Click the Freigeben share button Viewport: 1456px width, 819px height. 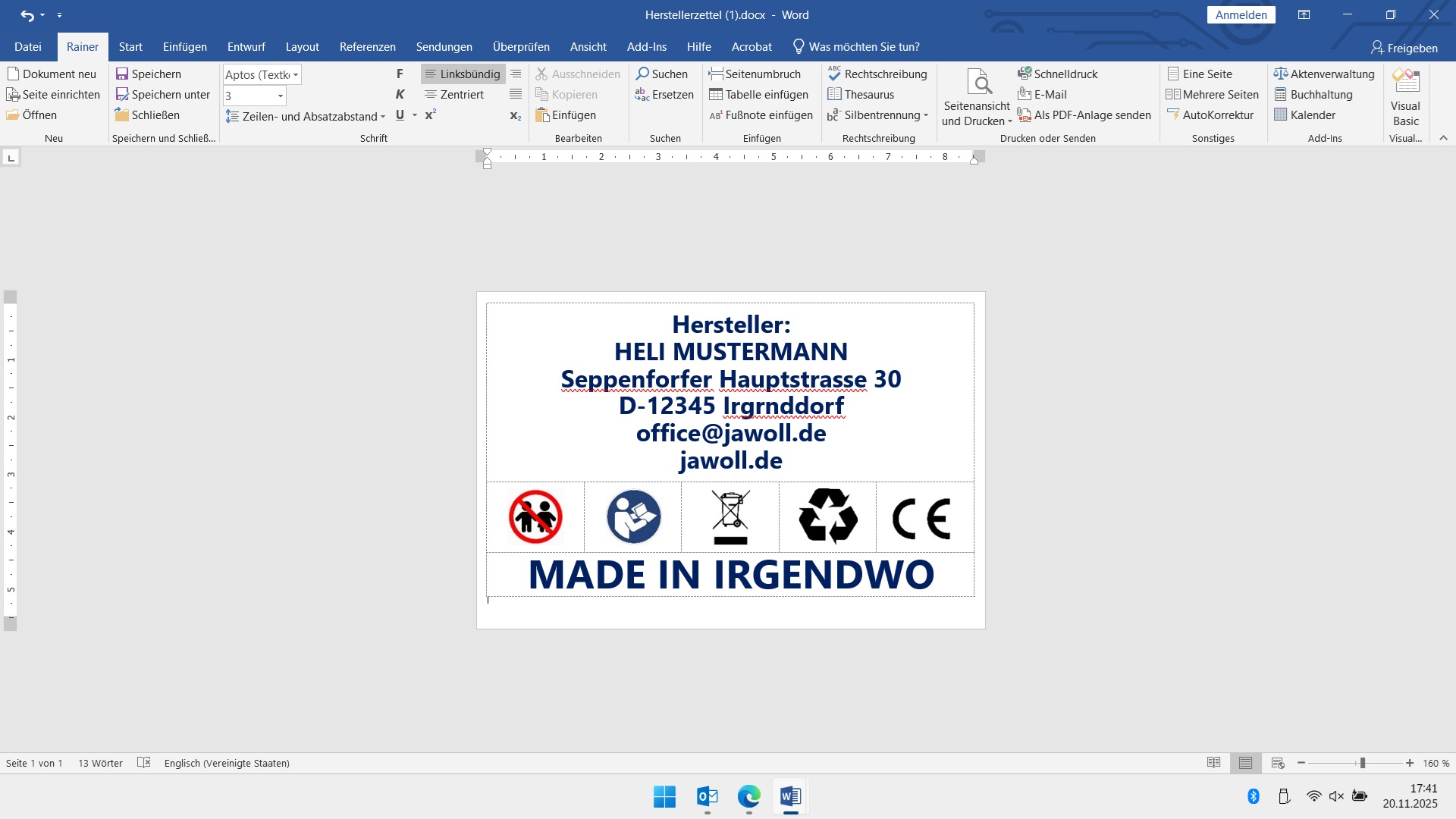(1404, 48)
